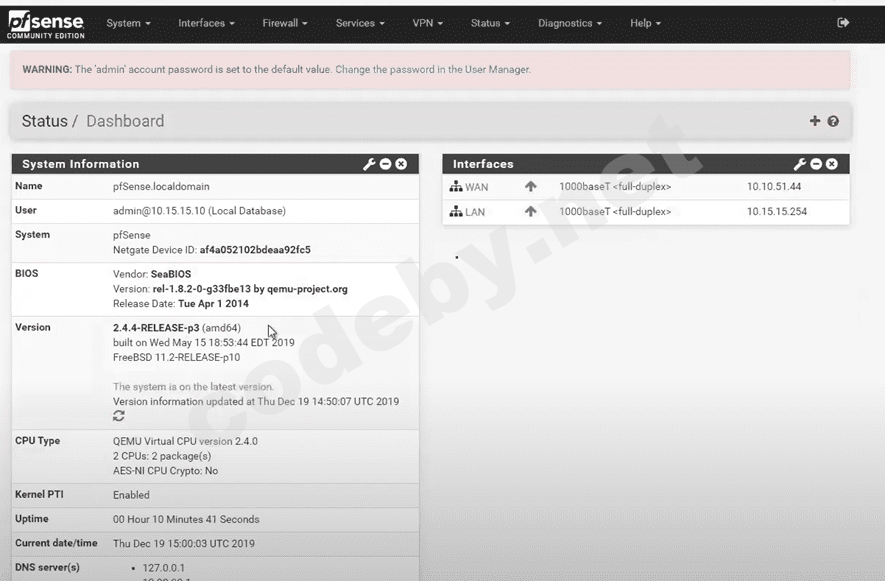Click the logout icon in navbar
Image resolution: width=885 pixels, height=581 pixels.
843,23
